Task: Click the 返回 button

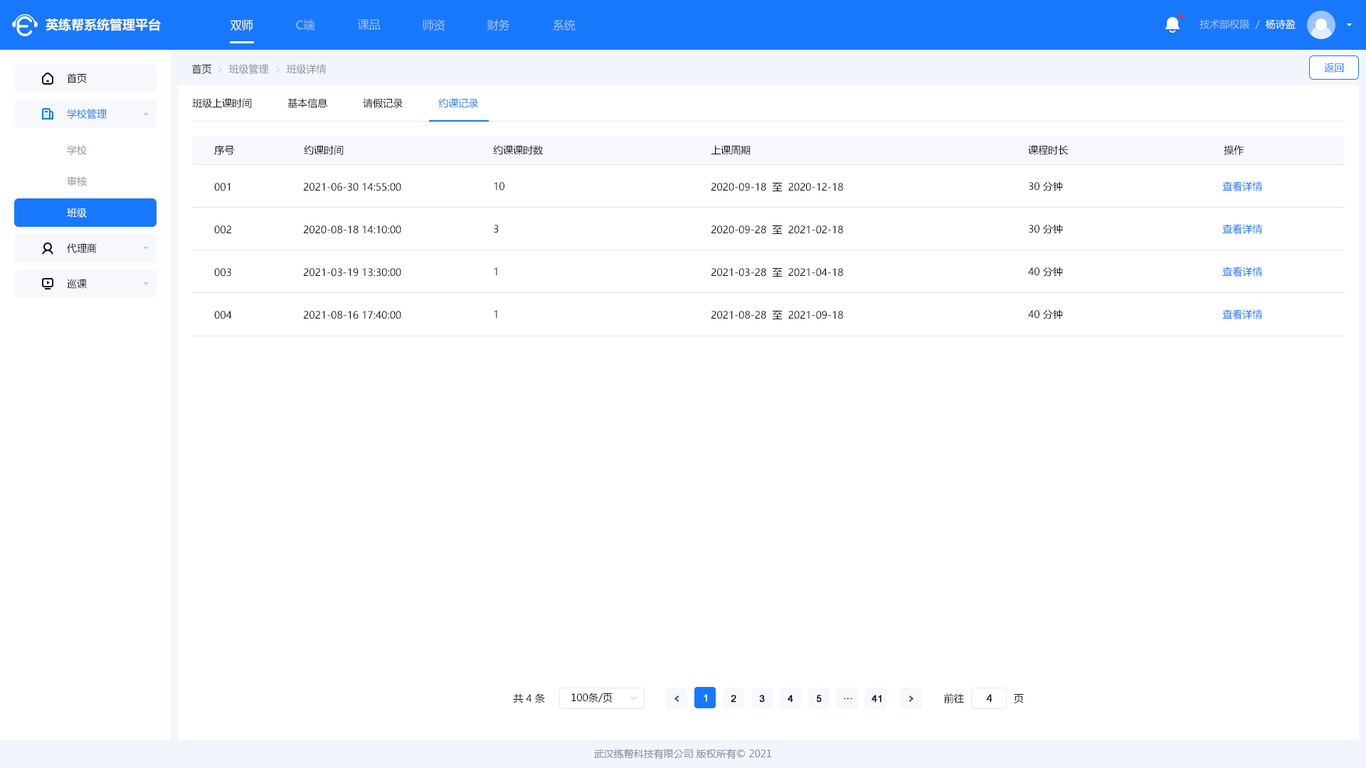Action: coord(1334,68)
